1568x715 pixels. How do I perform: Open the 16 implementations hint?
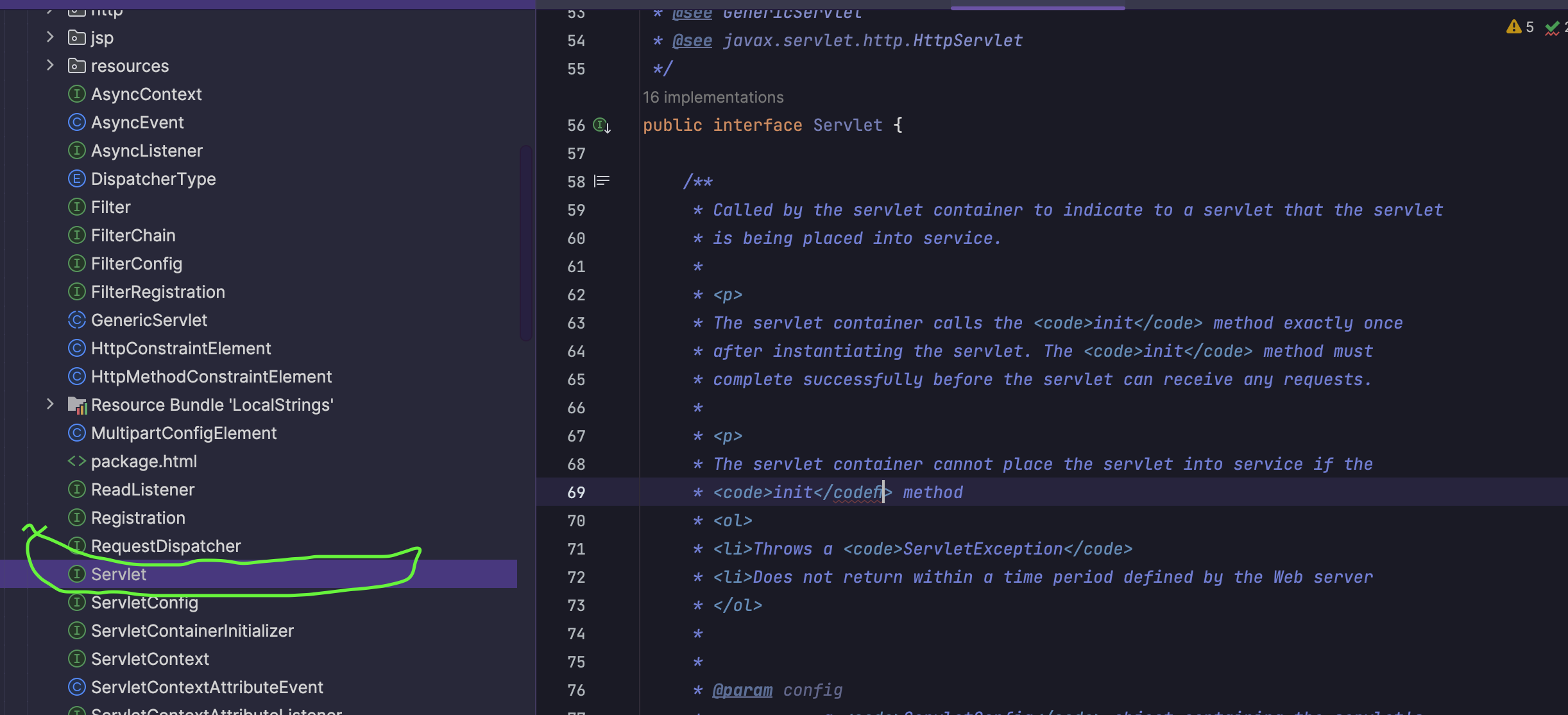click(713, 98)
